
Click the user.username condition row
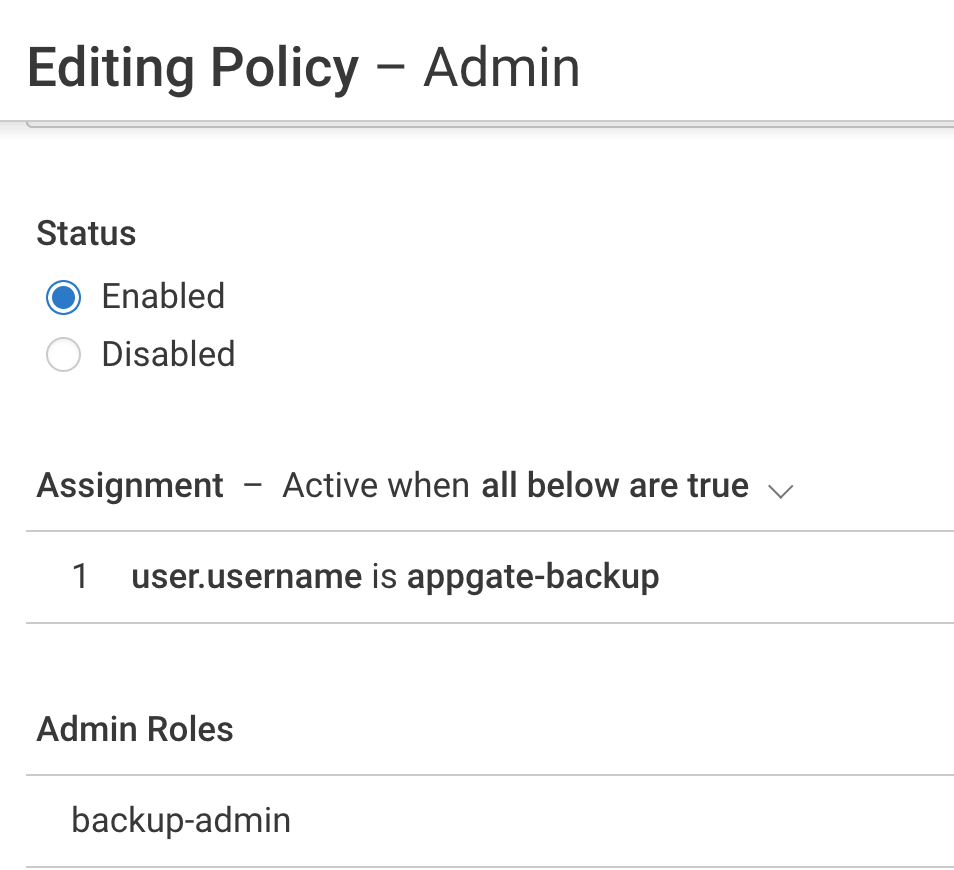coord(396,576)
